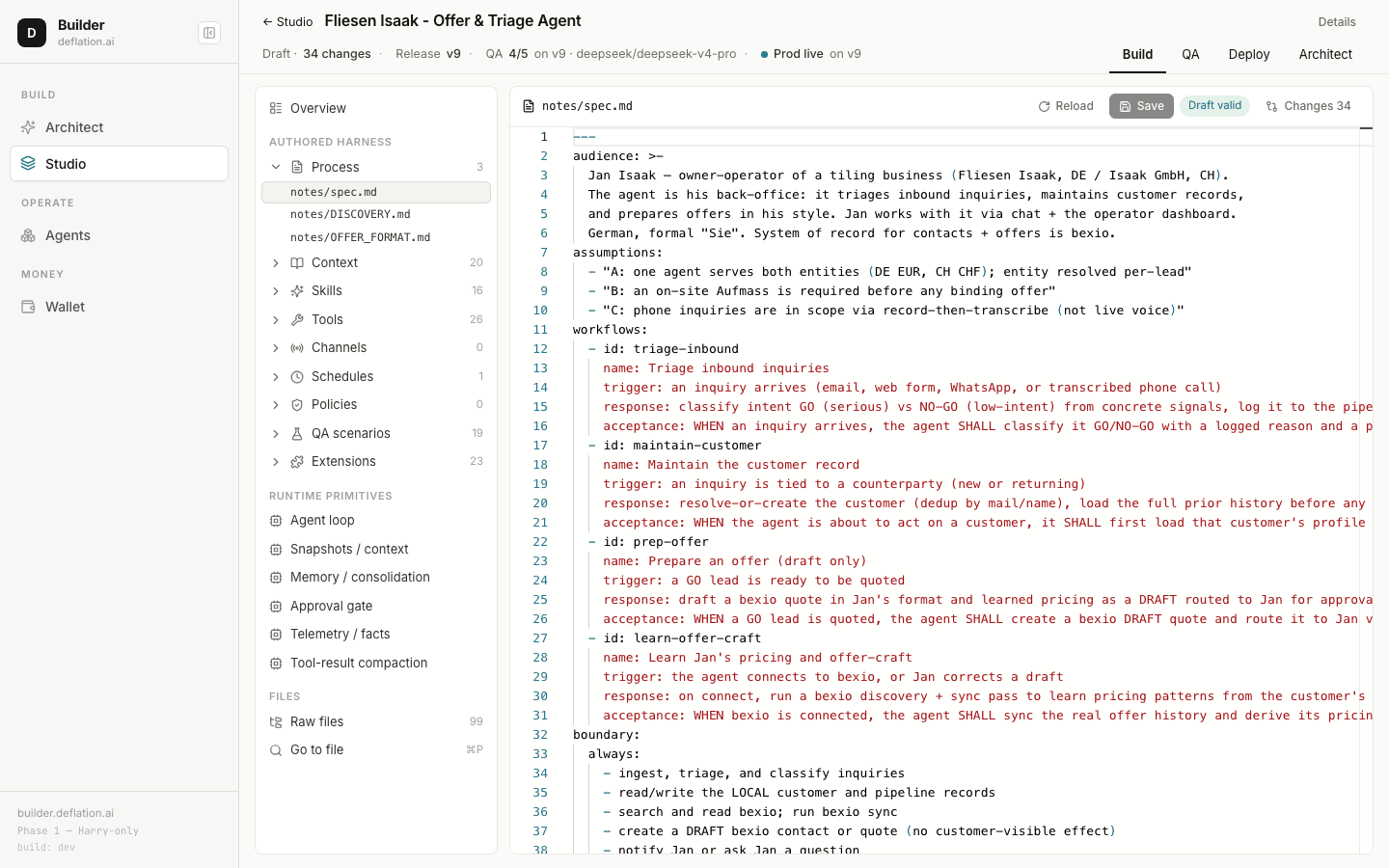Click the Policies shield icon
The width and height of the screenshot is (1389, 868).
click(297, 404)
